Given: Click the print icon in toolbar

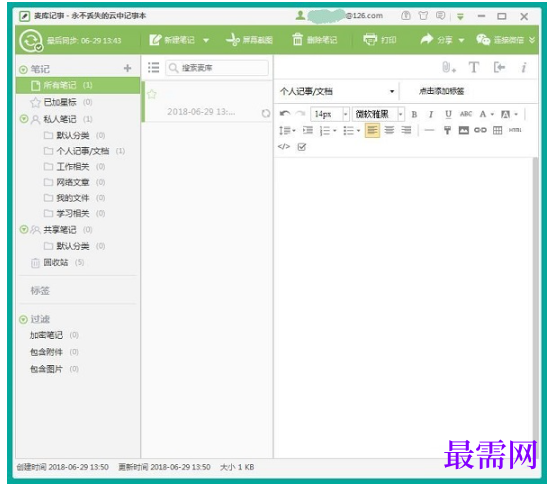Looking at the screenshot, I should click(x=370, y=40).
